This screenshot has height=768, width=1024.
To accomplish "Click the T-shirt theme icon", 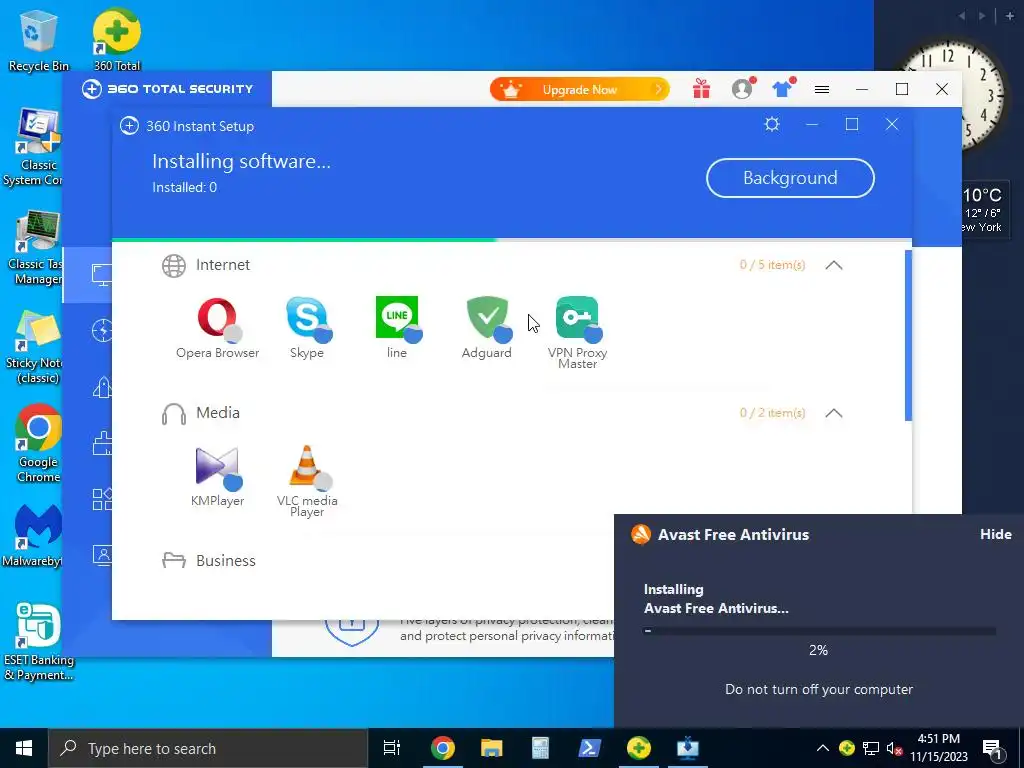I will [783, 89].
